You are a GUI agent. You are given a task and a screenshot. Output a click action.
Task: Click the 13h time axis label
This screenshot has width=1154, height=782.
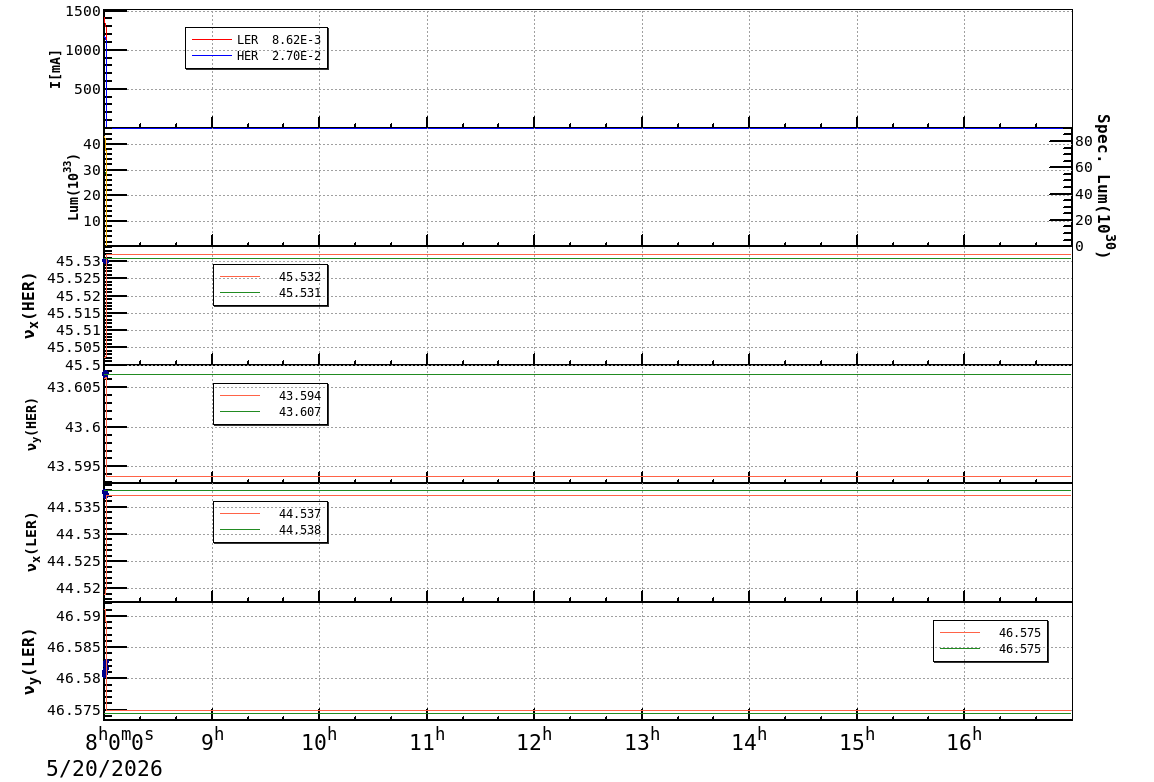pos(643,740)
